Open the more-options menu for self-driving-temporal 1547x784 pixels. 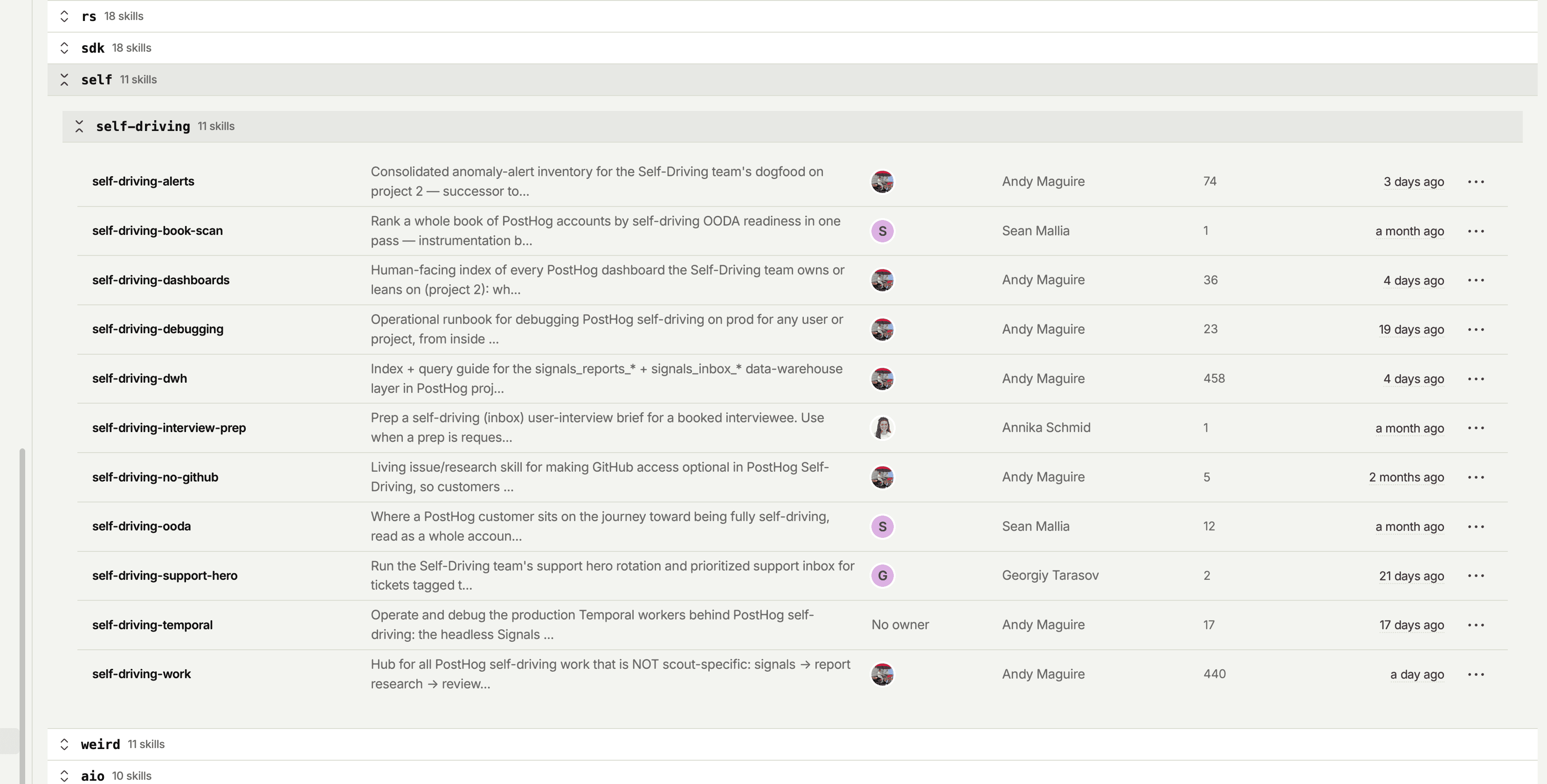(x=1476, y=624)
